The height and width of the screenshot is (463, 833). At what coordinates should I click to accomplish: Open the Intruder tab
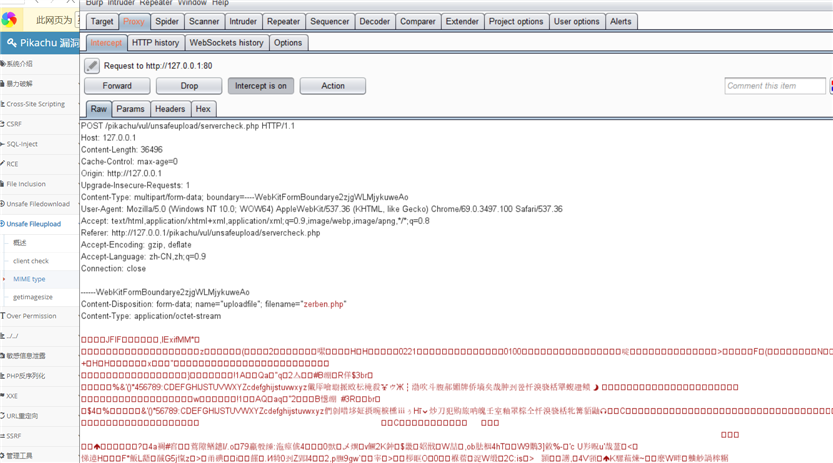(x=243, y=21)
